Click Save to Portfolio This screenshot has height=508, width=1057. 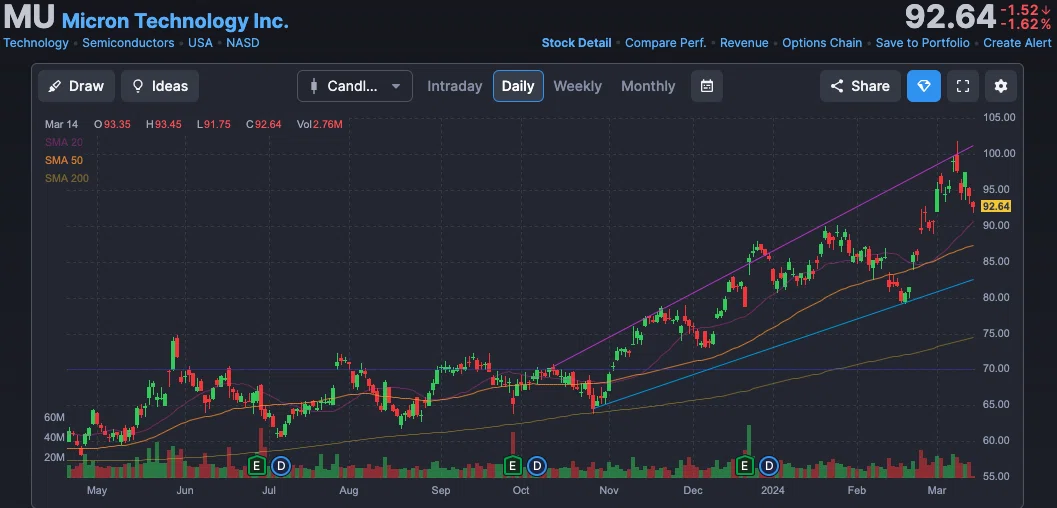[x=922, y=43]
